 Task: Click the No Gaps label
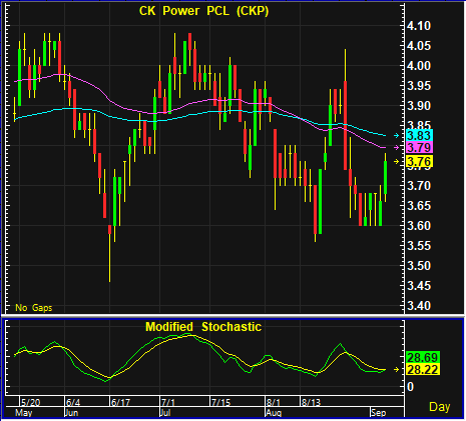click(x=34, y=308)
